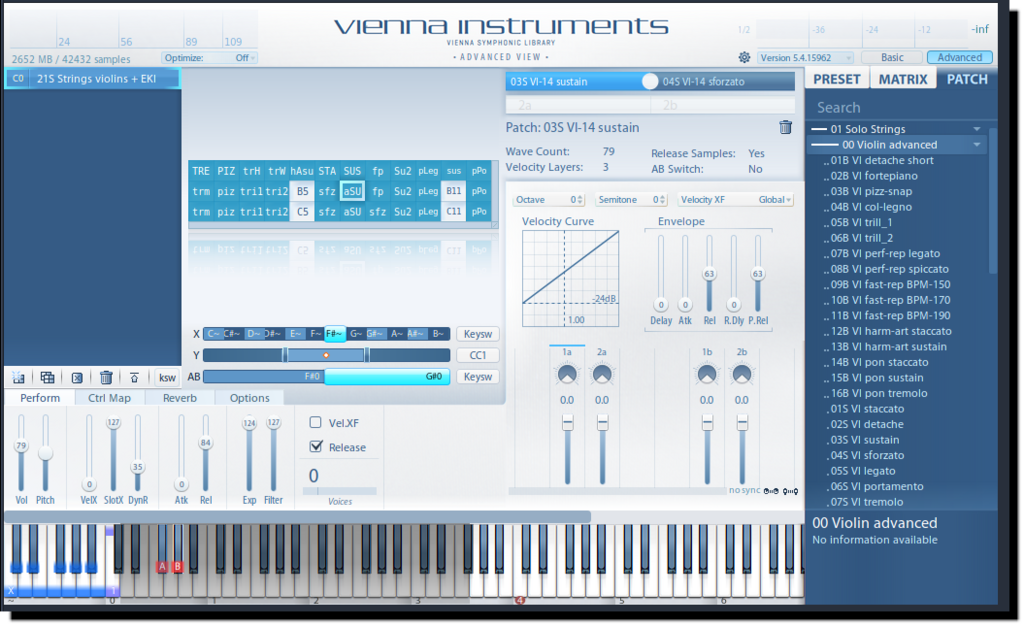Click the Vol slider in the Perform tab

(21, 454)
